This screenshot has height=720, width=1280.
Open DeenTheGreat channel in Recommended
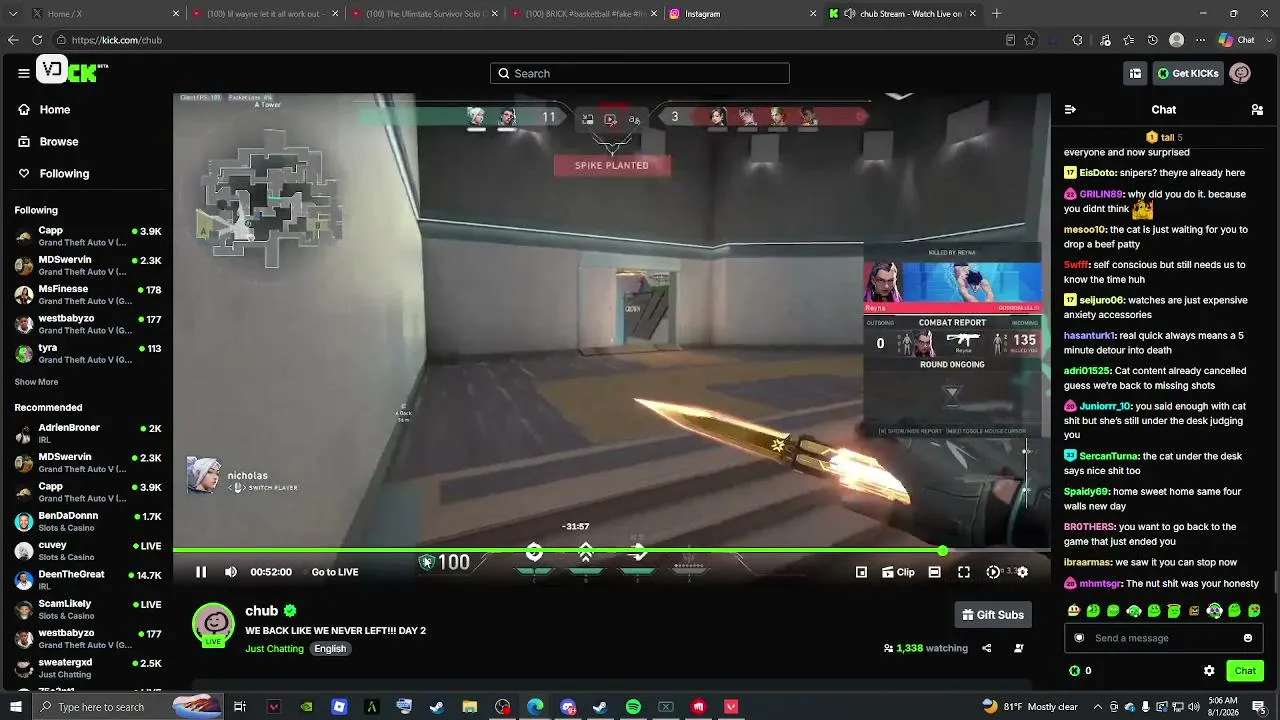coord(88,580)
